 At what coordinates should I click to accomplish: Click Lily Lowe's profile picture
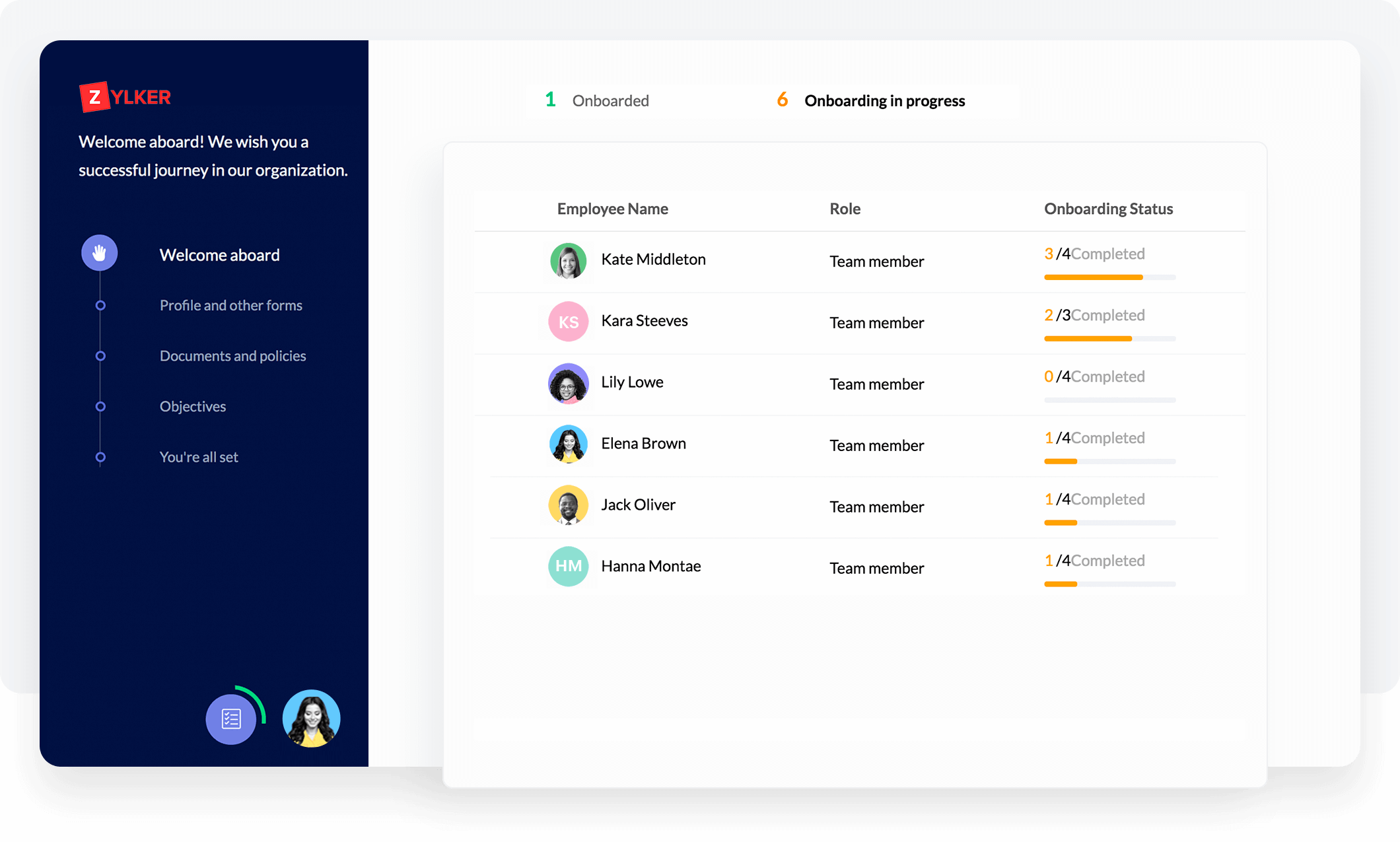point(568,383)
